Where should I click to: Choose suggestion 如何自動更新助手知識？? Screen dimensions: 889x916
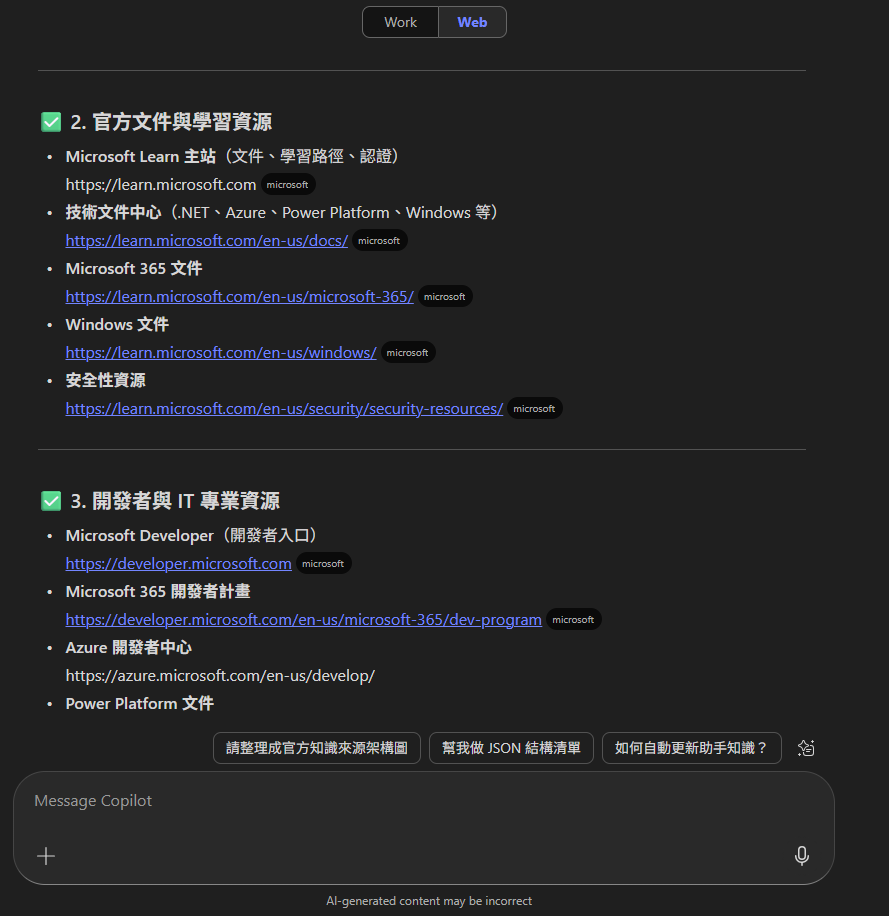coord(692,748)
